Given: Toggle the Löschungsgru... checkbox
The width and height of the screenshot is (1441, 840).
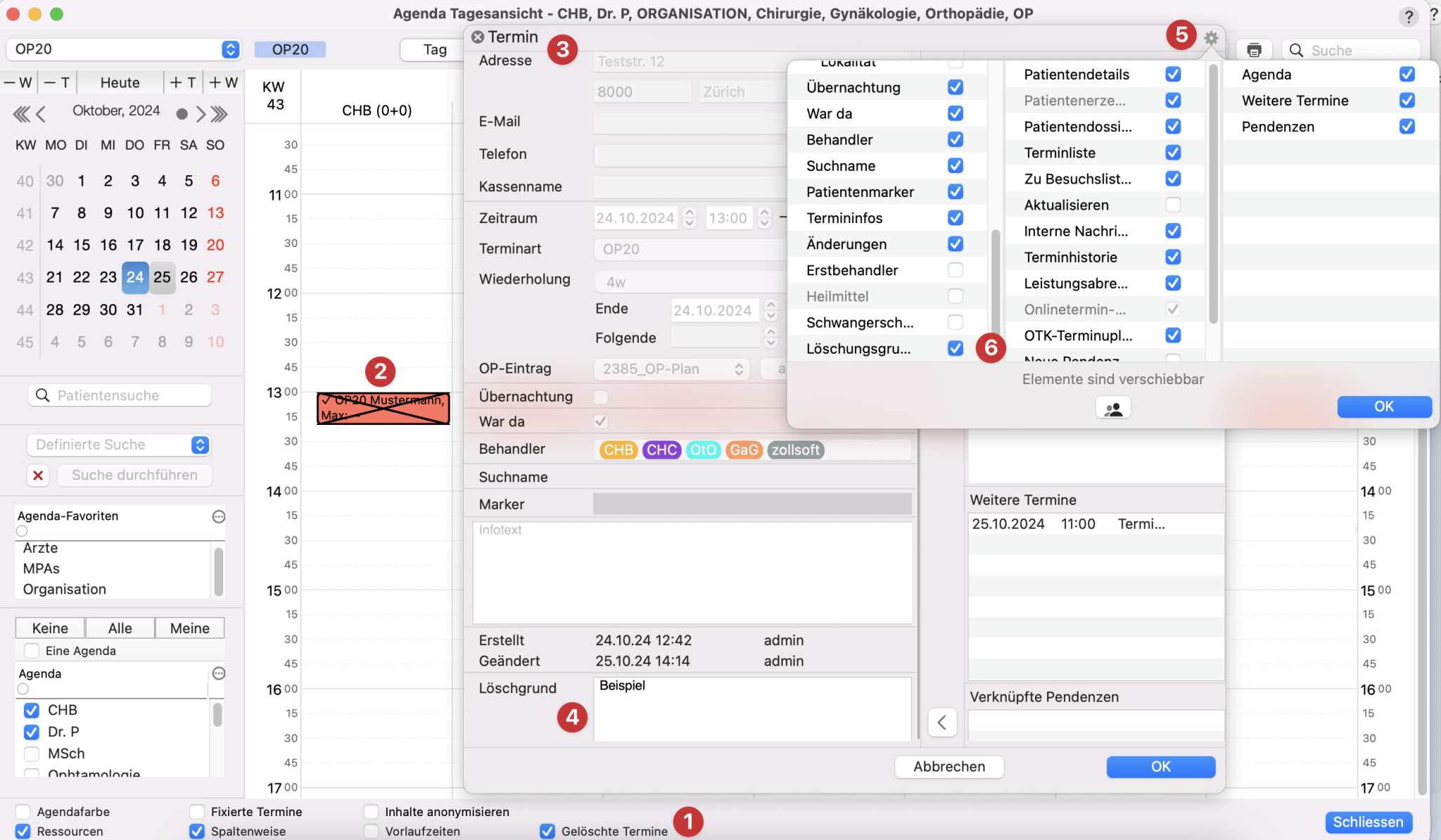Looking at the screenshot, I should coord(955,348).
